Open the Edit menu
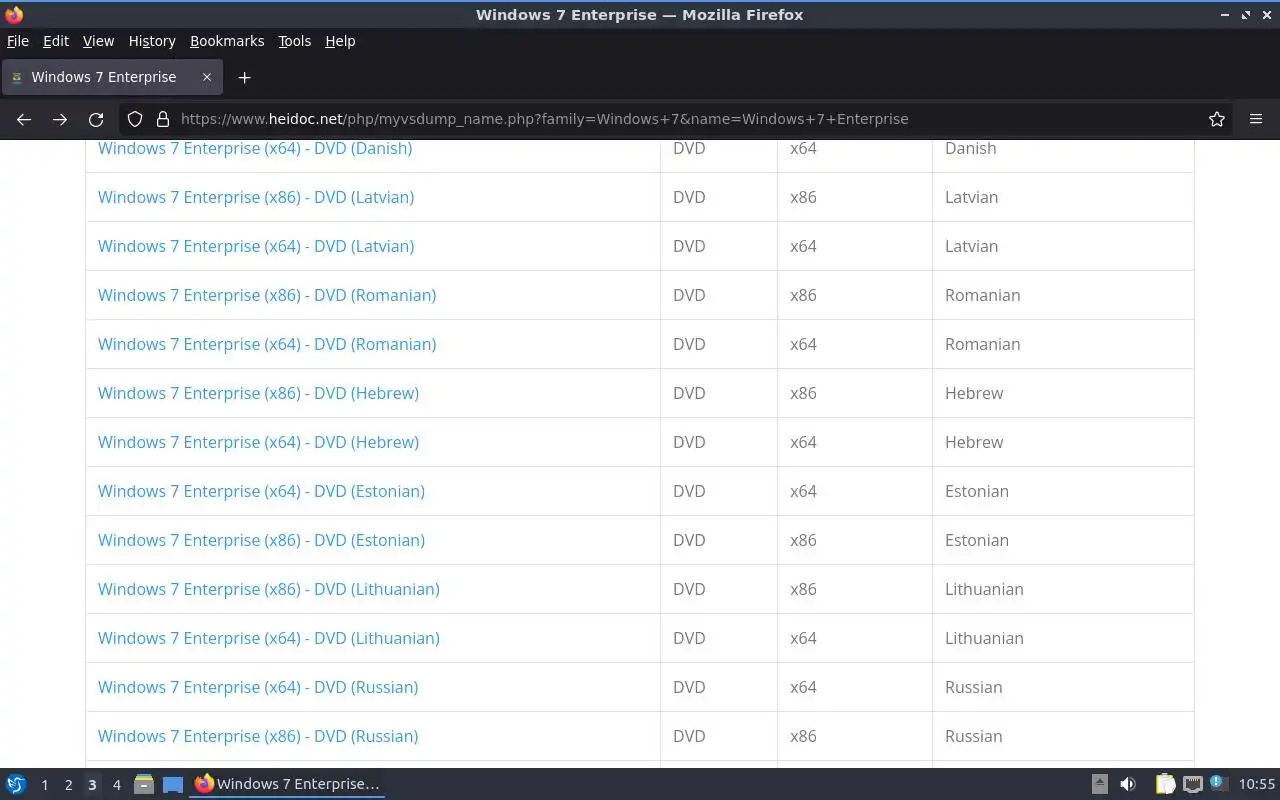Screen dimensions: 1280x800 pyautogui.click(x=56, y=41)
